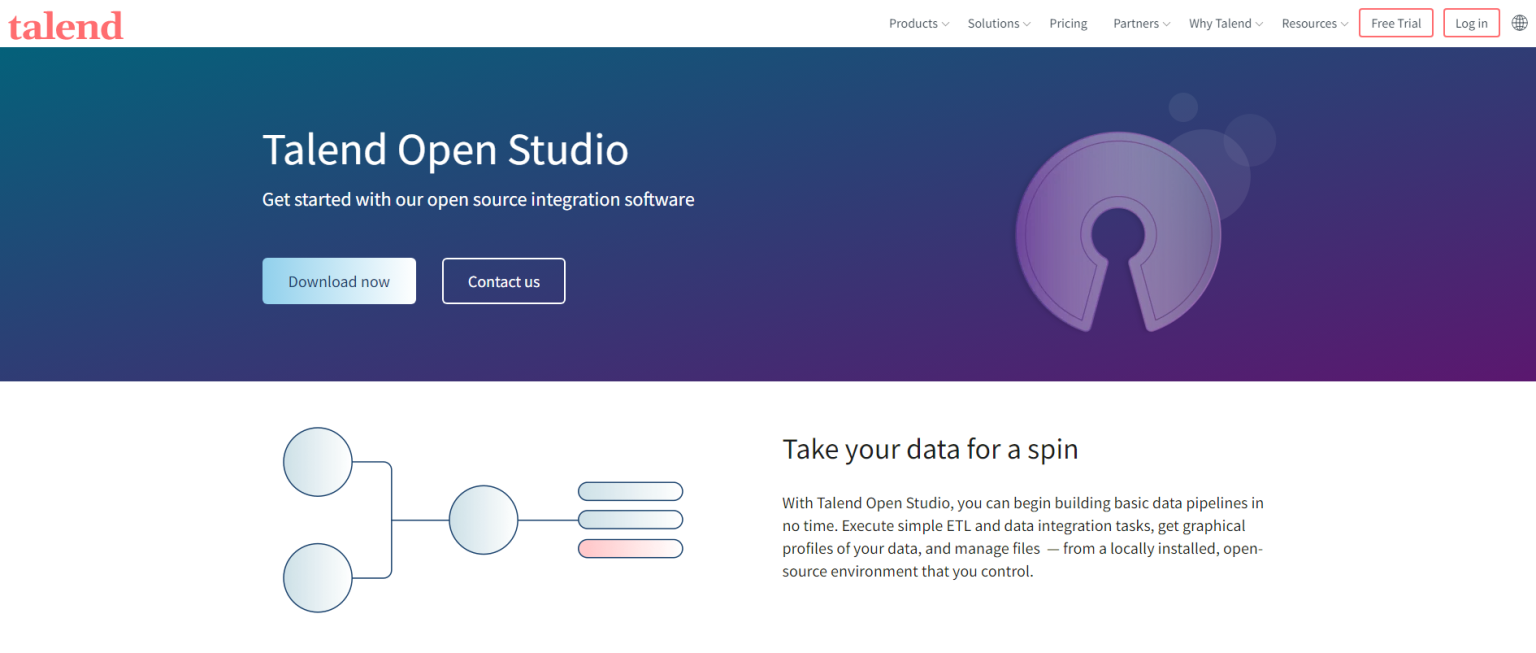The height and width of the screenshot is (653, 1536).
Task: Select Pricing in the navigation bar
Action: tap(1067, 23)
